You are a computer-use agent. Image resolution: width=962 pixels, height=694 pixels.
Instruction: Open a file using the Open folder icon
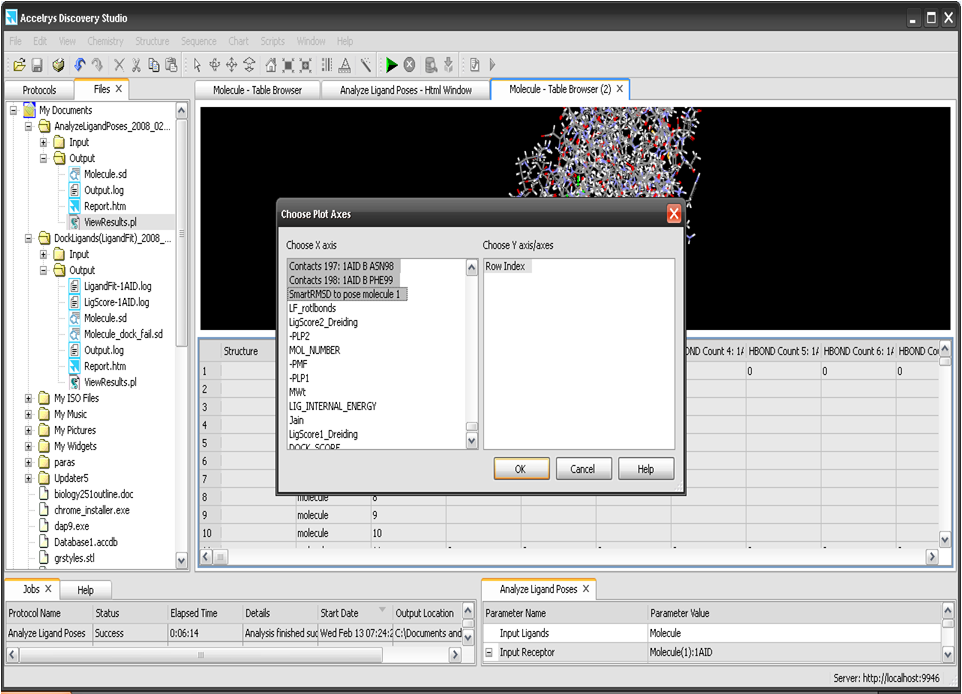point(19,64)
